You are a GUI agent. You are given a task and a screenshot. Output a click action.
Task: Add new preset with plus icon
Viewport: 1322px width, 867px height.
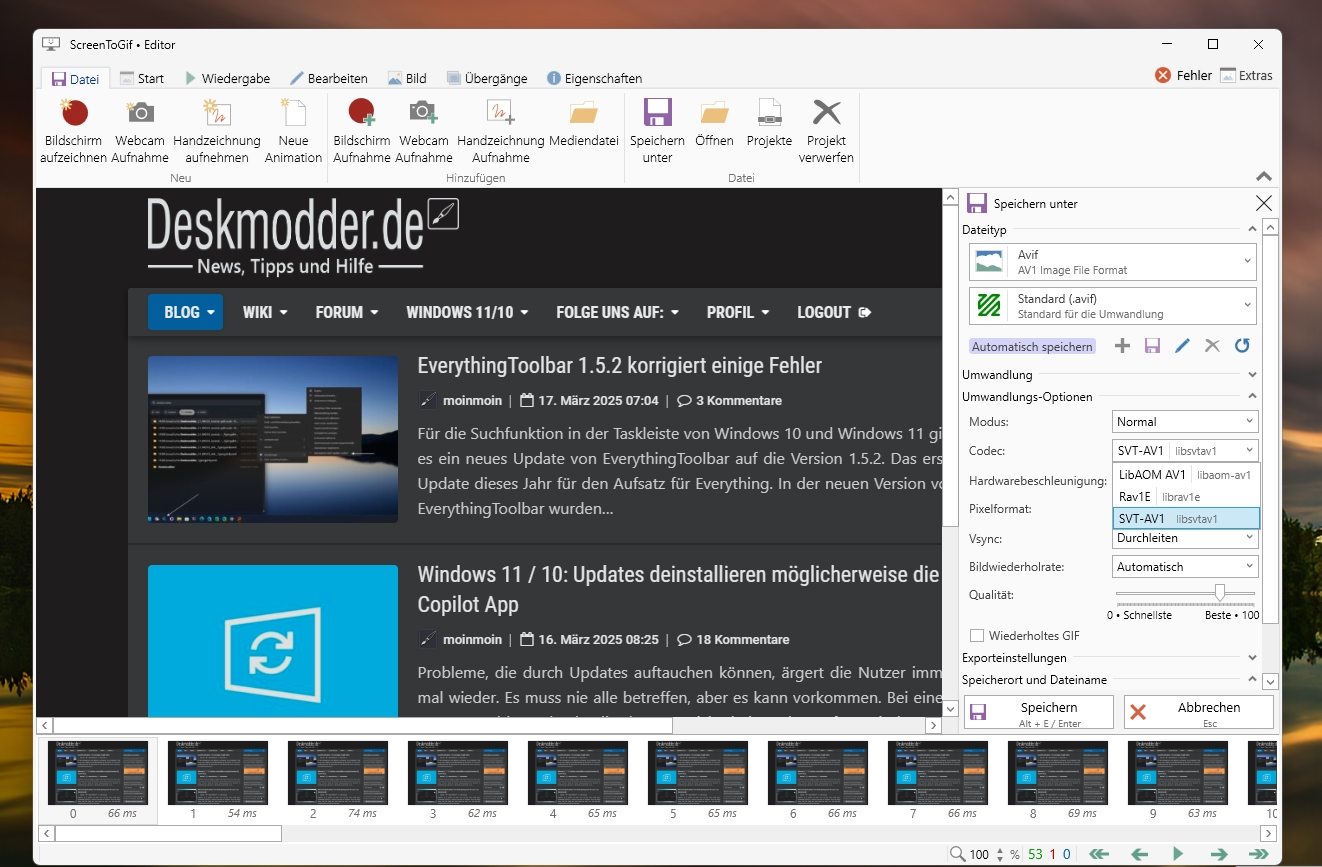pos(1122,346)
